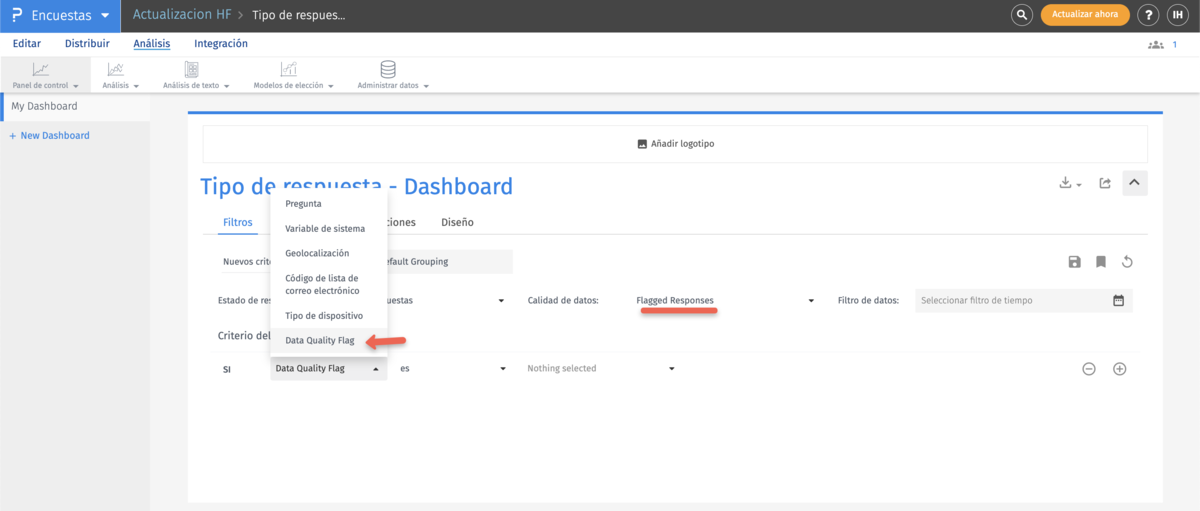This screenshot has height=511, width=1200.
Task: Open the Estado de respuestas dropdown
Action: point(447,300)
